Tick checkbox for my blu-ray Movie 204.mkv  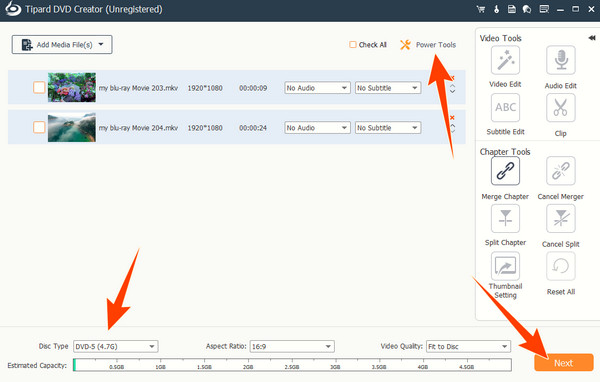coord(39,127)
